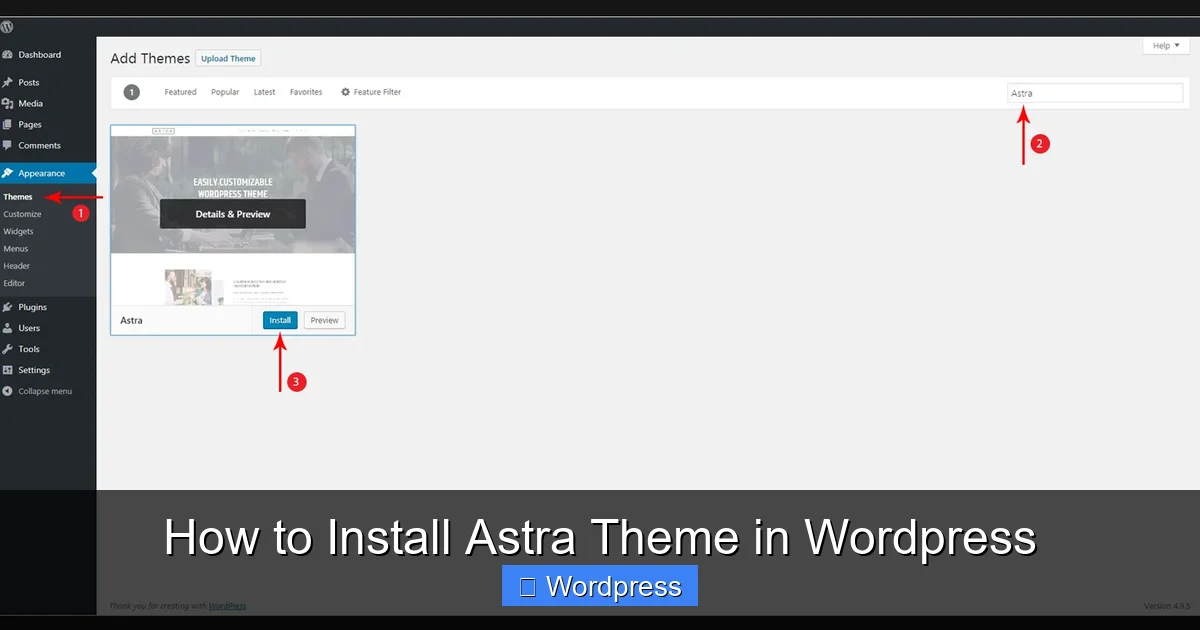Open Header submenu item
Image resolution: width=1200 pixels, height=630 pixels.
point(17,266)
